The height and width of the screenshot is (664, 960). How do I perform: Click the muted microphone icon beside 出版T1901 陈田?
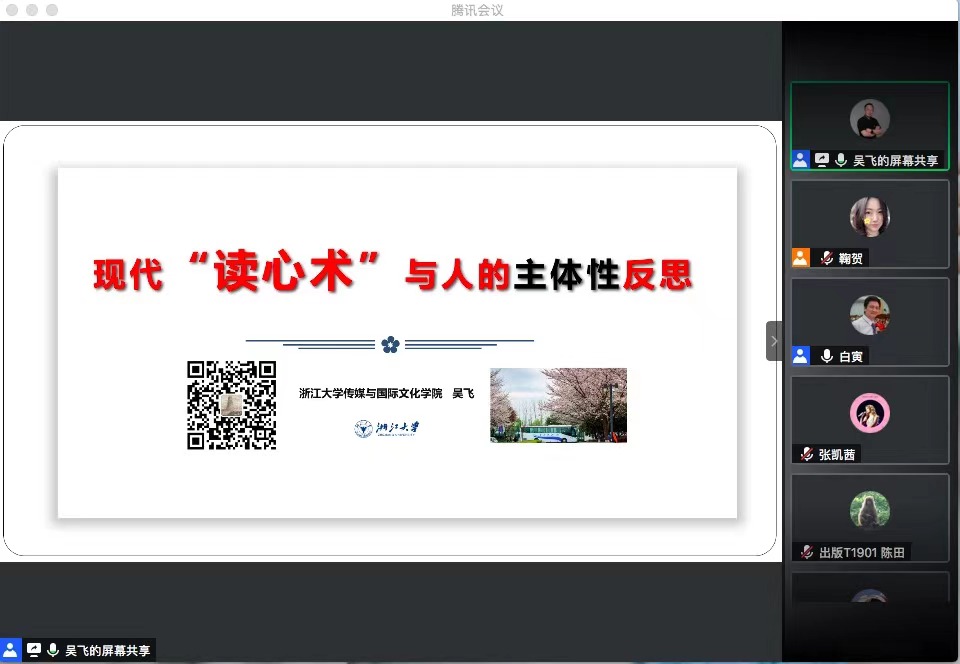pyautogui.click(x=805, y=551)
